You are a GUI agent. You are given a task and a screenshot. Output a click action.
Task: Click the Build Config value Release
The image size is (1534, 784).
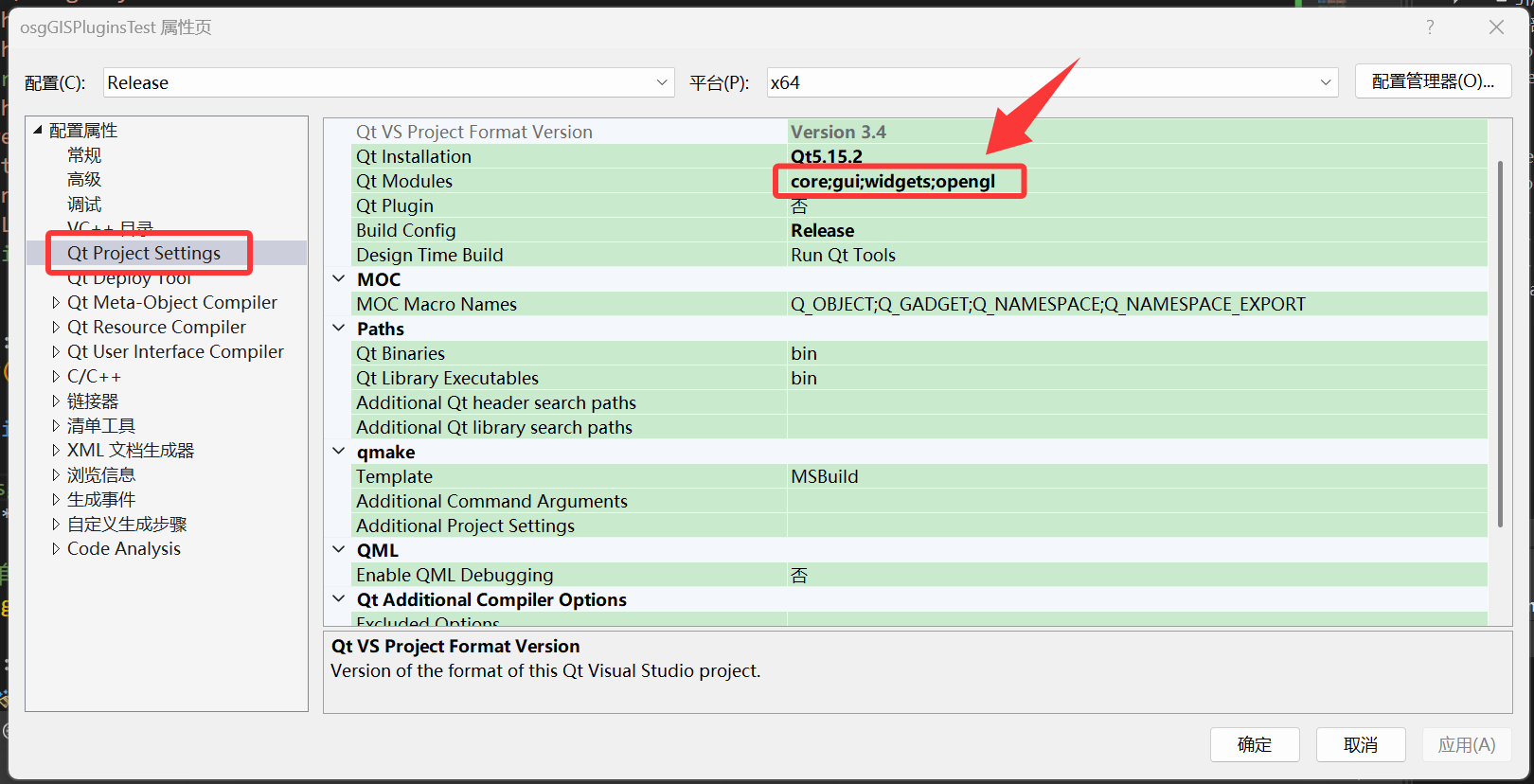1137,230
